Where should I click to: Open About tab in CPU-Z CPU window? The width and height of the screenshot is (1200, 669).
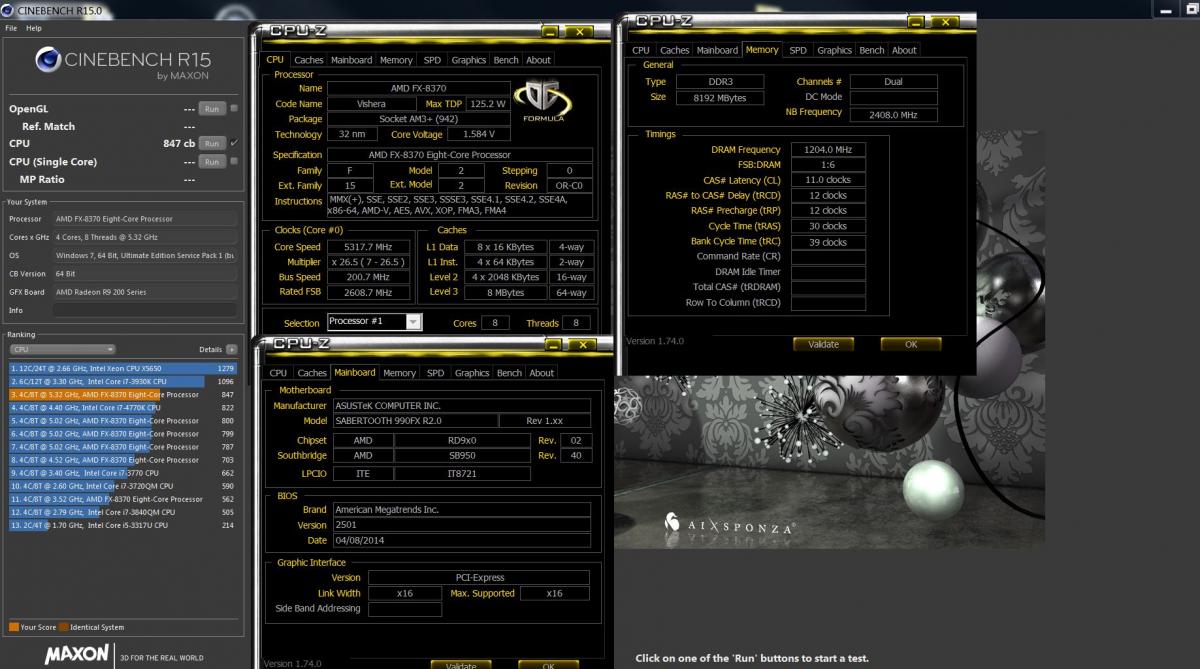(539, 60)
